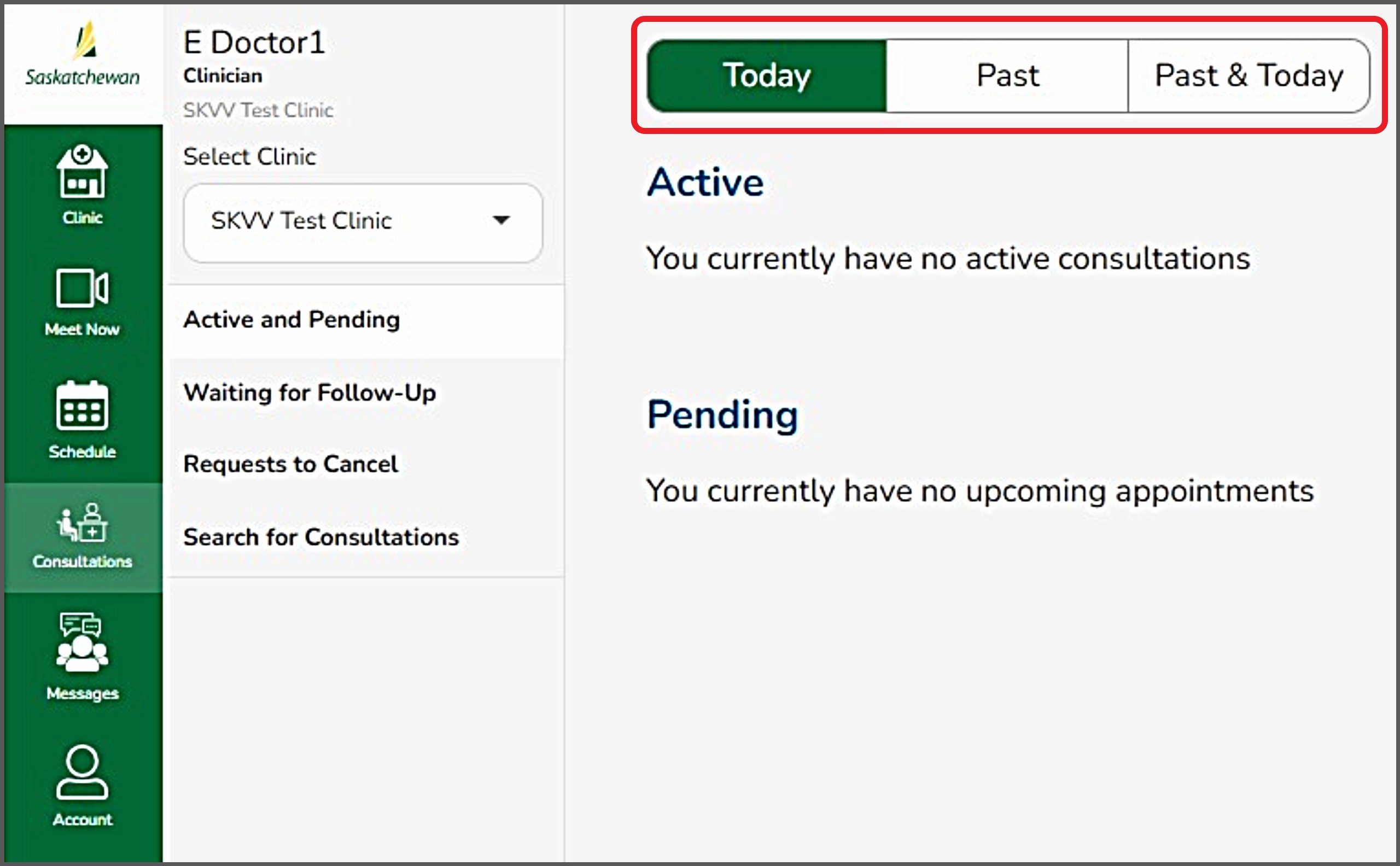Click the Saskatchewan logo
Image resolution: width=1400 pixels, height=866 pixels.
[x=83, y=56]
